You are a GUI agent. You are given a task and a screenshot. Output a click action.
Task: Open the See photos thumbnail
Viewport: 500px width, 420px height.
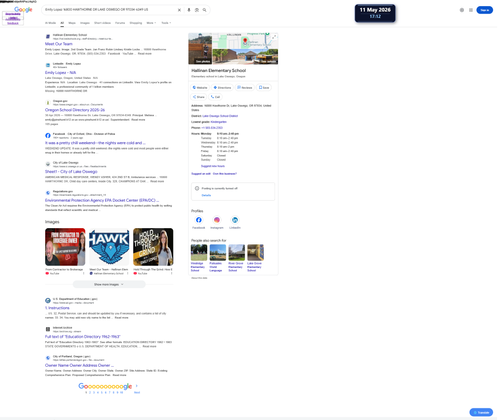pyautogui.click(x=200, y=49)
